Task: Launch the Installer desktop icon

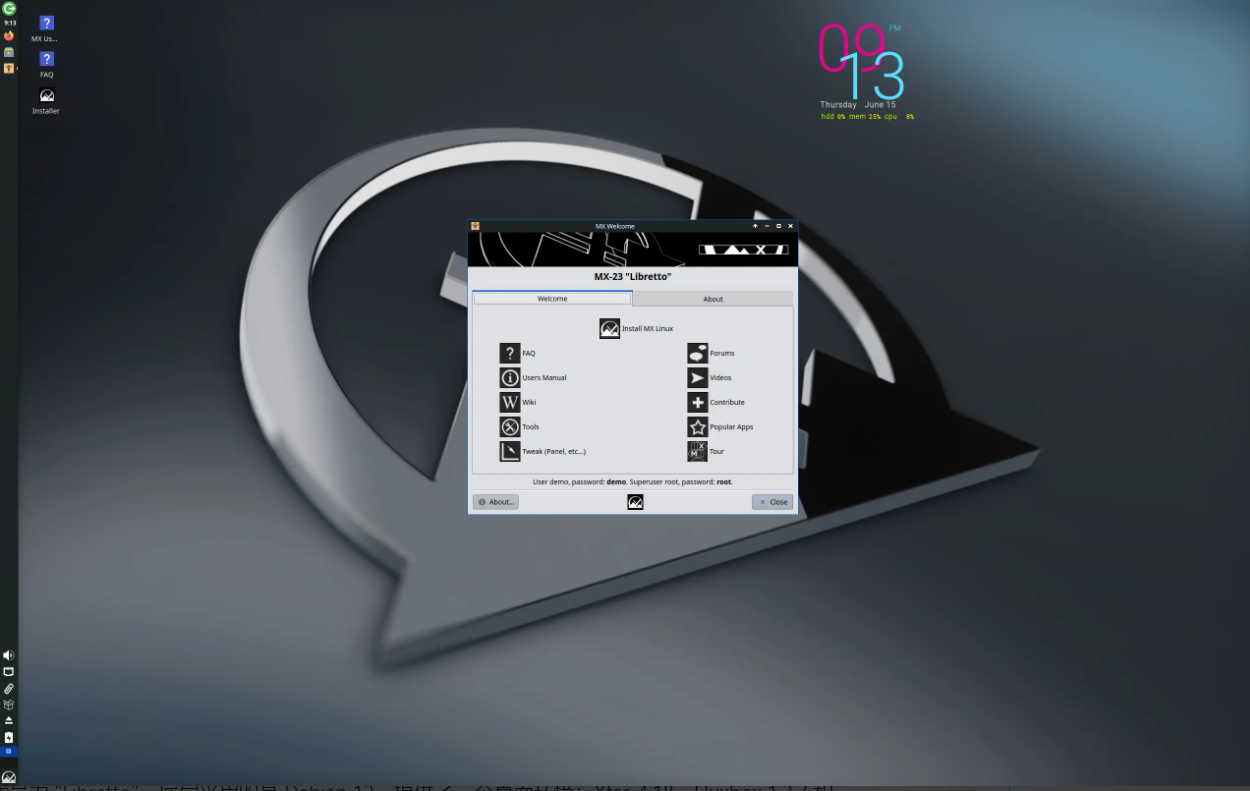Action: 46,100
